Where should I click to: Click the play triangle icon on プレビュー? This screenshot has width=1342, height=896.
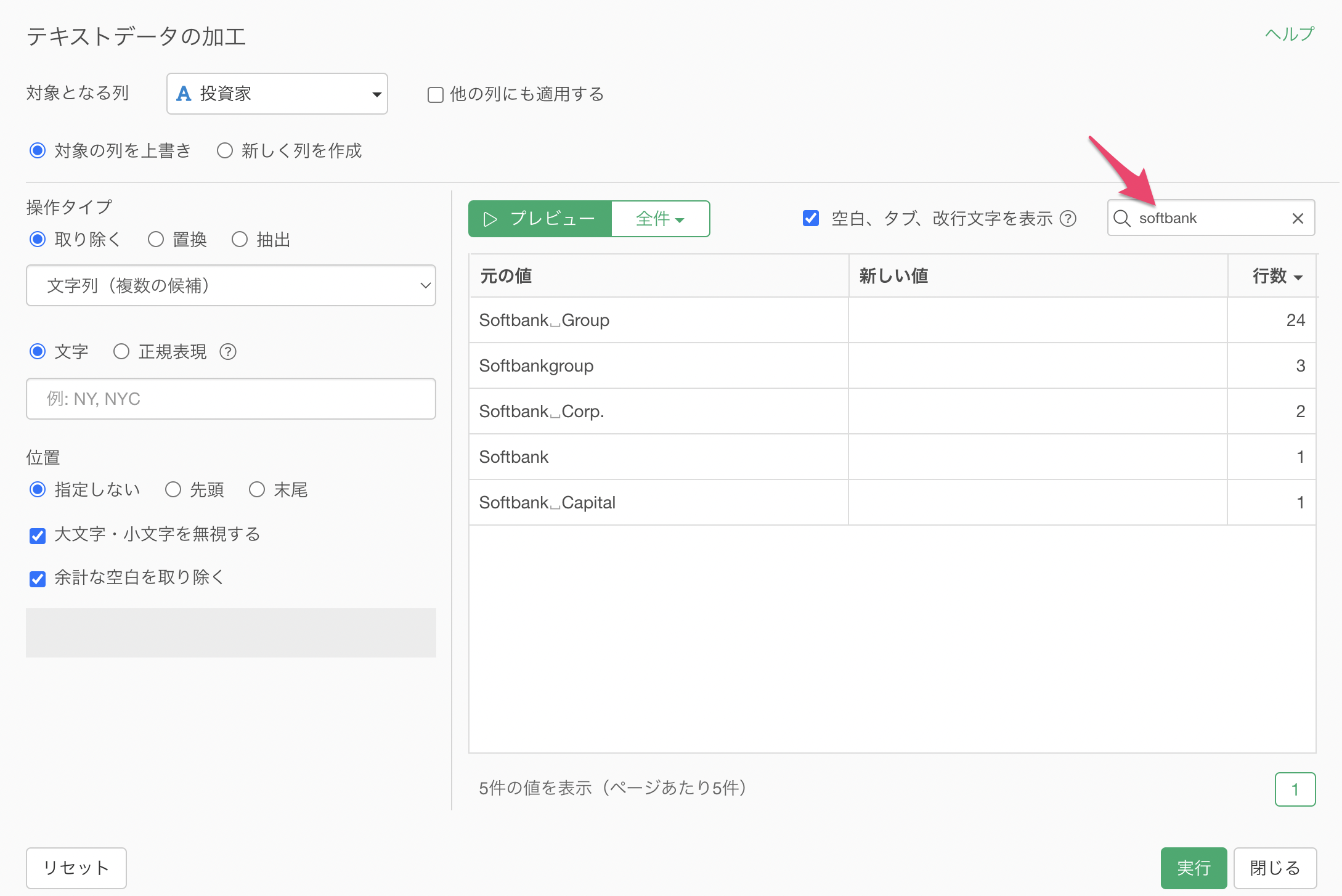pyautogui.click(x=490, y=219)
